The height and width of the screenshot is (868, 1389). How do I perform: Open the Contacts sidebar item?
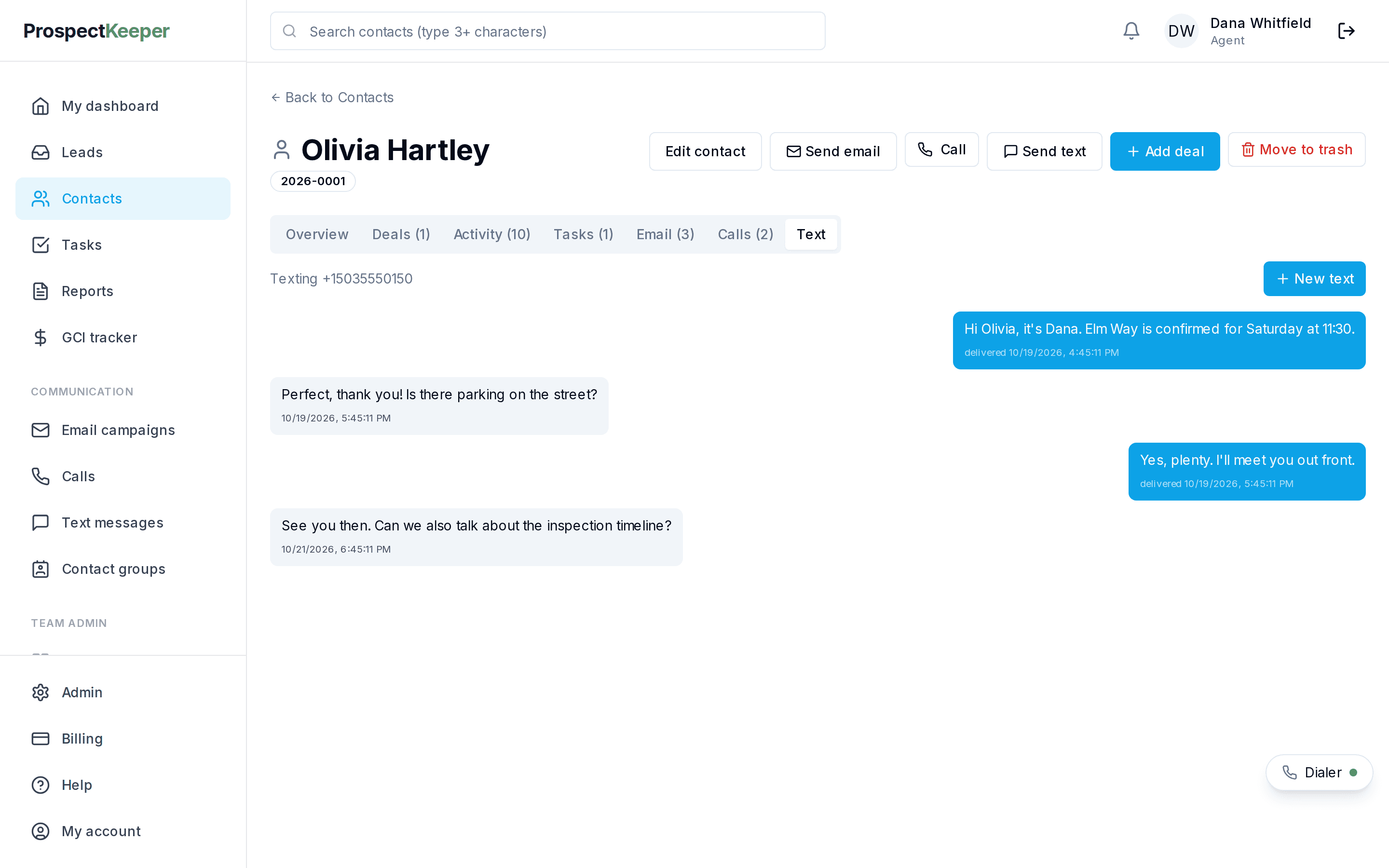coord(123,199)
